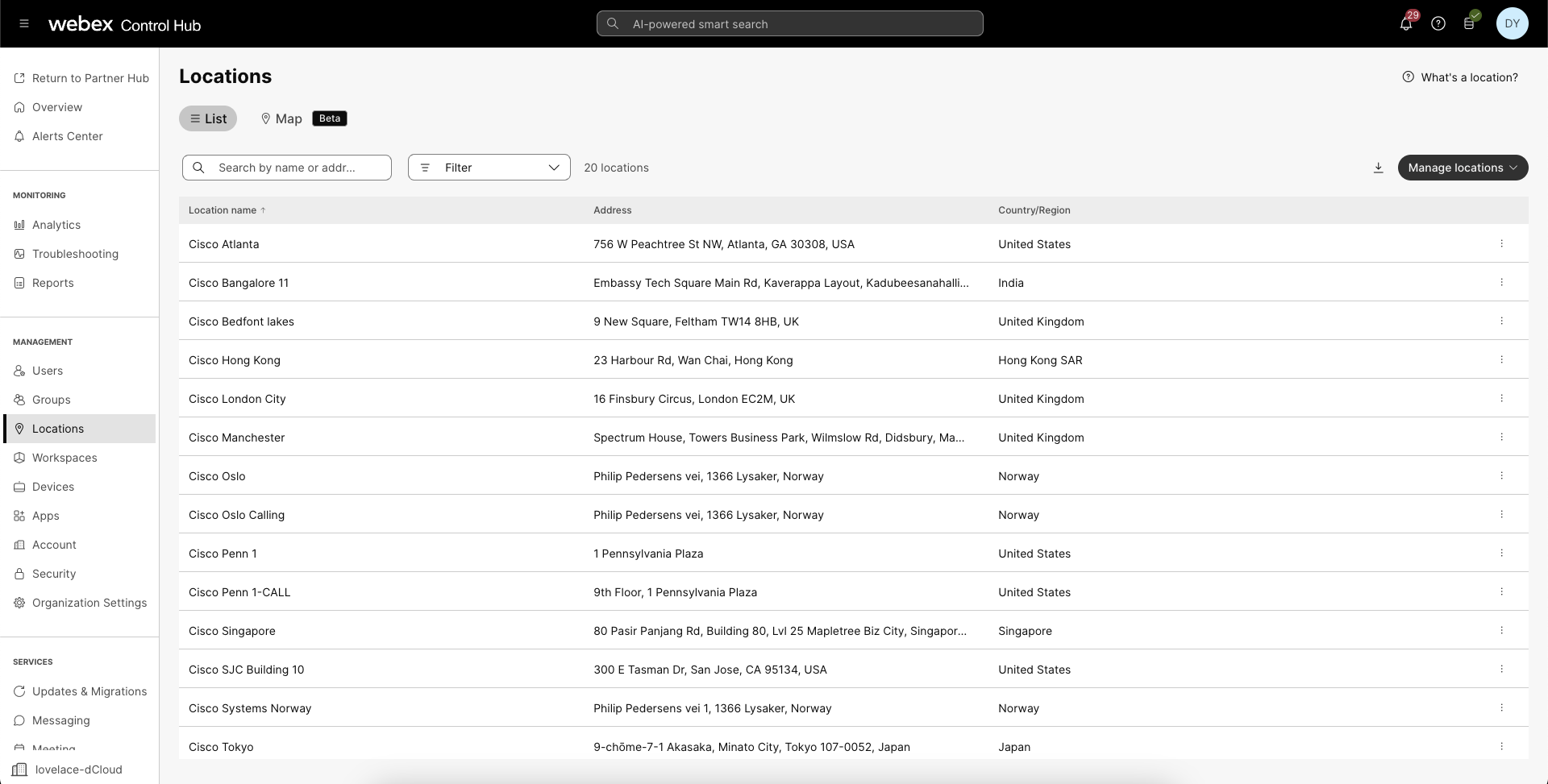This screenshot has height=784, width=1548.
Task: Click Return to Partner Hub
Action: pyautogui.click(x=90, y=78)
